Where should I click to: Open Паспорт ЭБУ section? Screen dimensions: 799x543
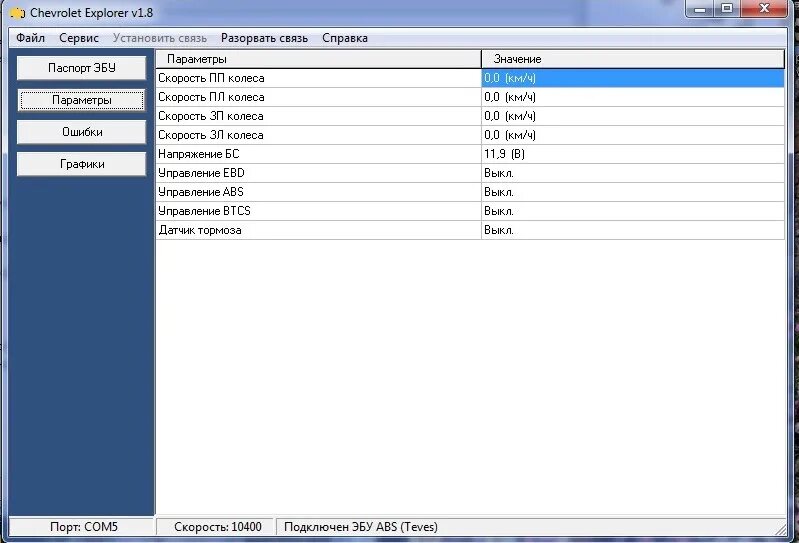pyautogui.click(x=82, y=68)
